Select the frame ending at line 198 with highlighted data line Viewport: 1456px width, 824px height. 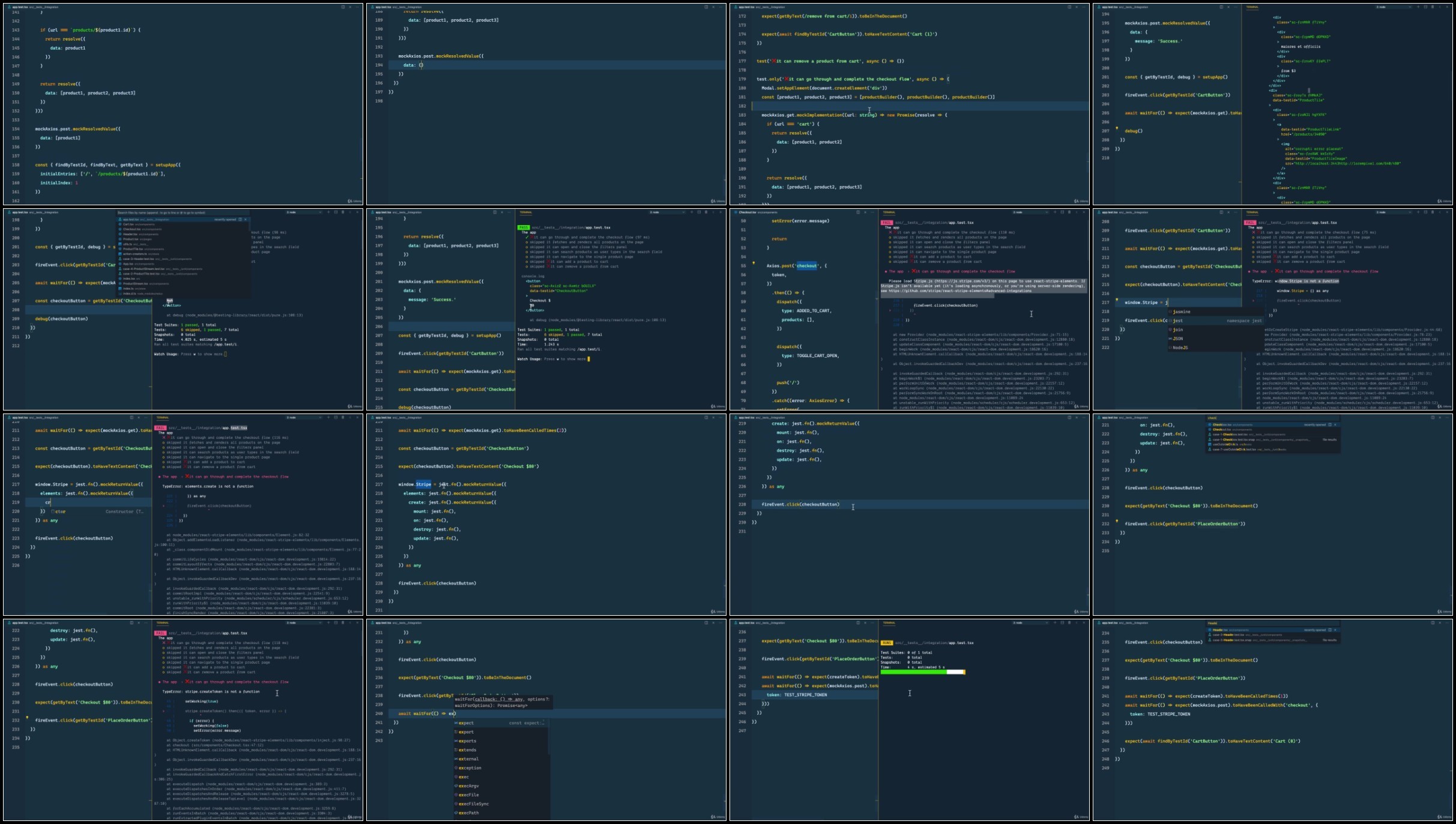(x=546, y=104)
